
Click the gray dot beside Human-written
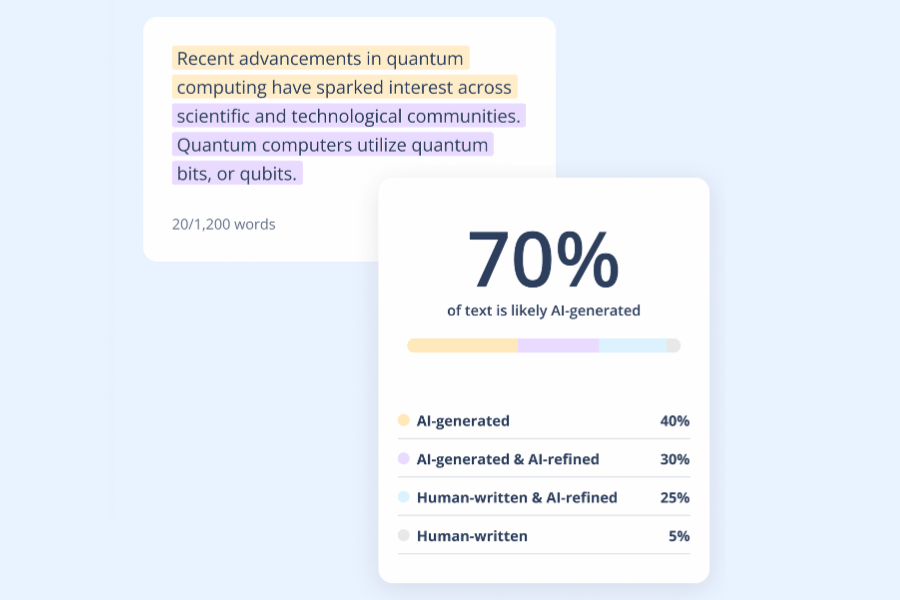click(404, 536)
